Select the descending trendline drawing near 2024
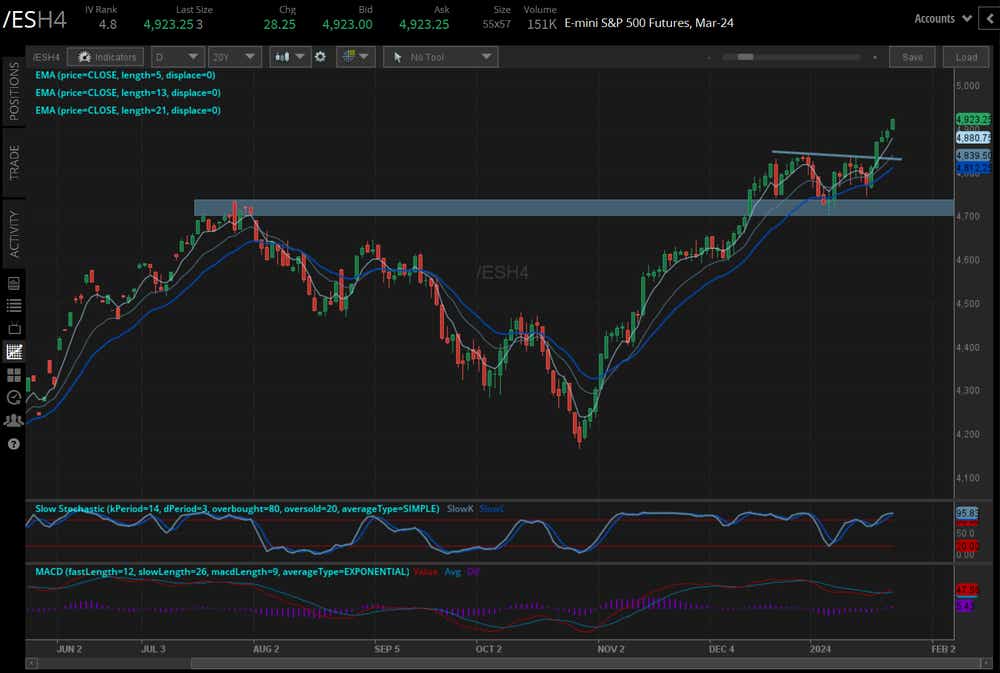 click(x=836, y=155)
